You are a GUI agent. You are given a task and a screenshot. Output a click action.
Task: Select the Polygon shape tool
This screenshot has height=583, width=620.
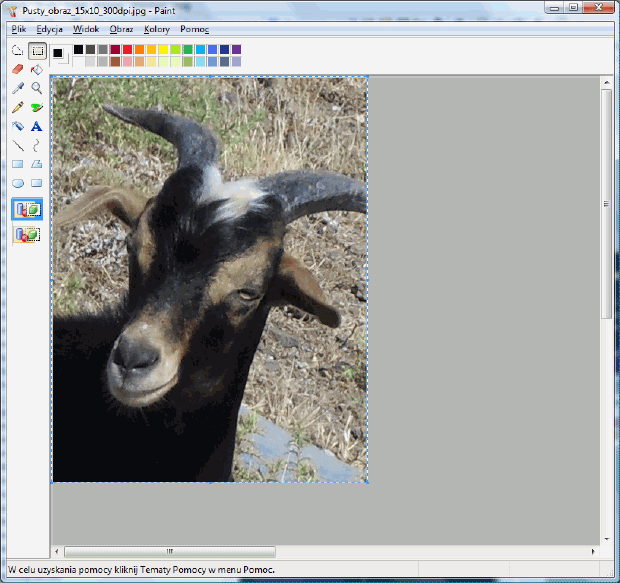pyautogui.click(x=37, y=164)
